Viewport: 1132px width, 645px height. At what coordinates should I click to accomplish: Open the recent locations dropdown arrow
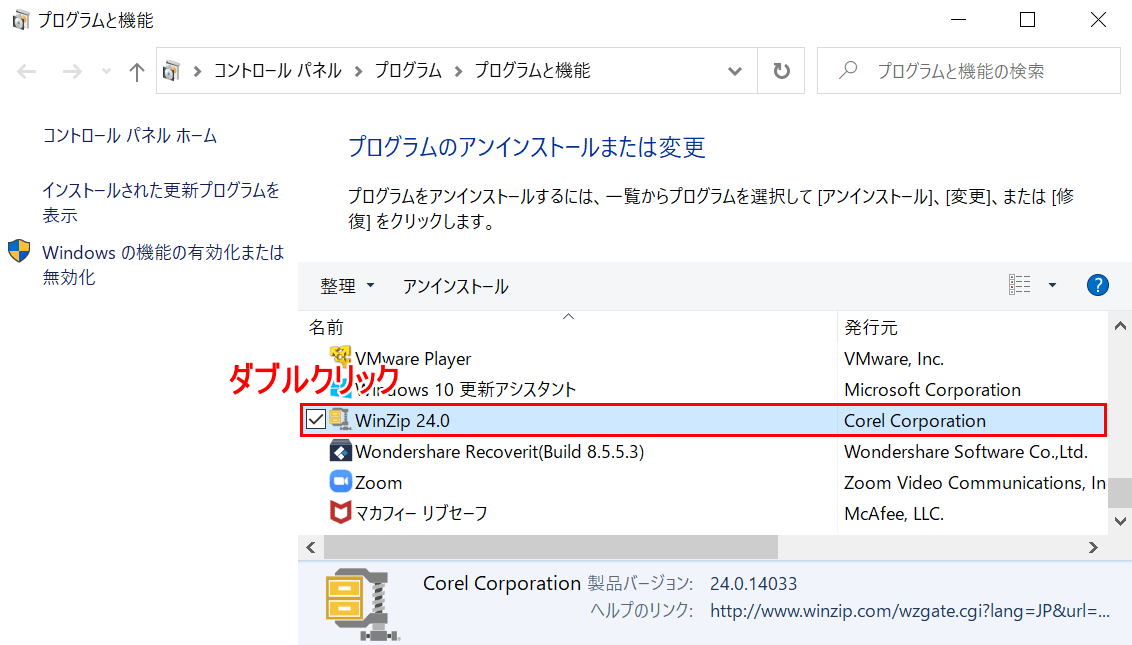(x=106, y=71)
